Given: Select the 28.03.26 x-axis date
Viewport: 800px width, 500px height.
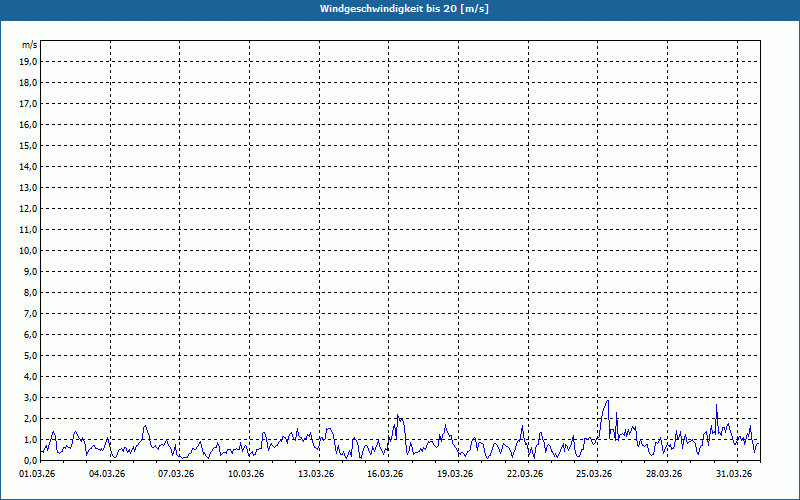Looking at the screenshot, I should [663, 474].
